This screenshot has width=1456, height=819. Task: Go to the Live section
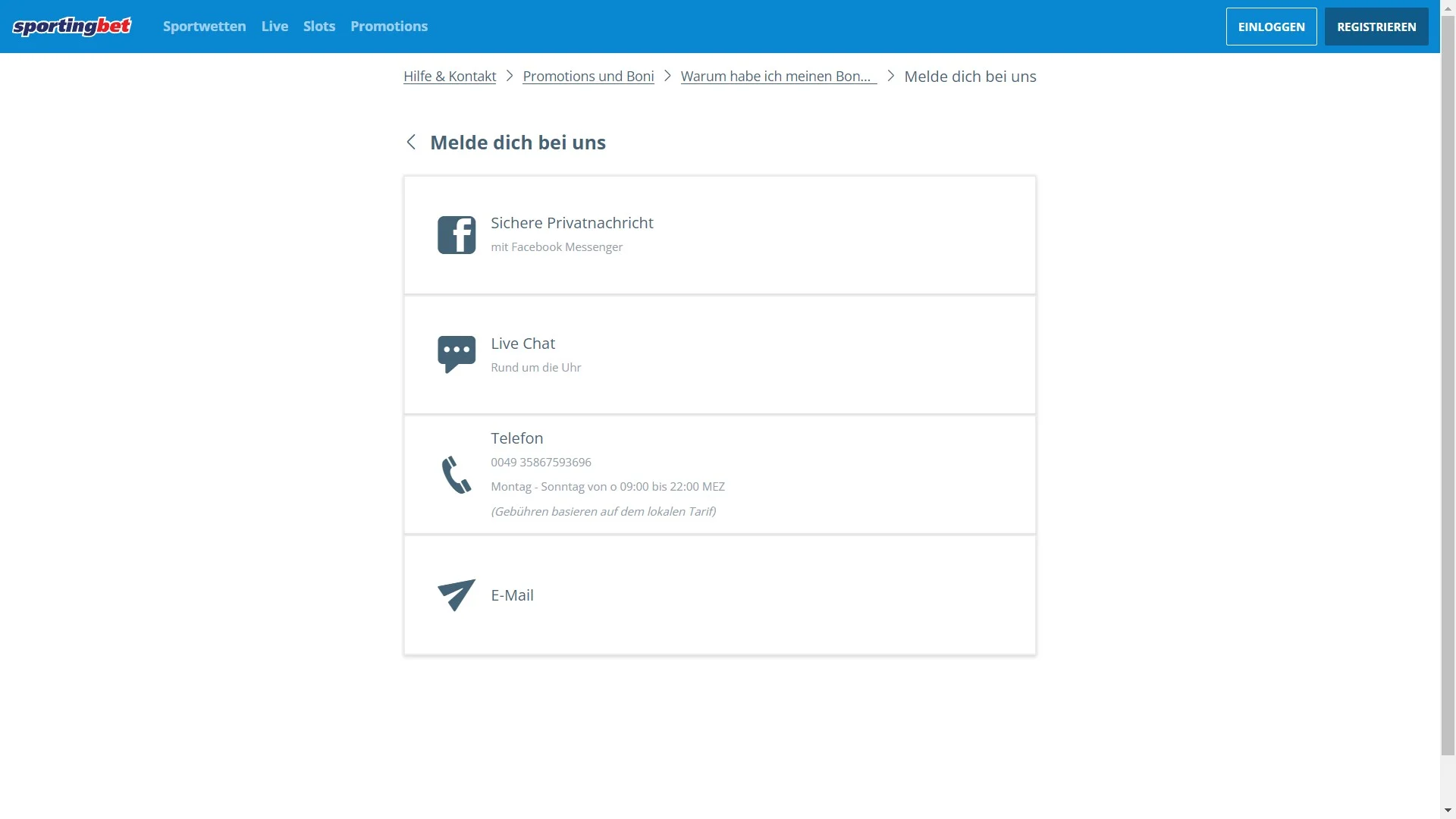pos(275,27)
